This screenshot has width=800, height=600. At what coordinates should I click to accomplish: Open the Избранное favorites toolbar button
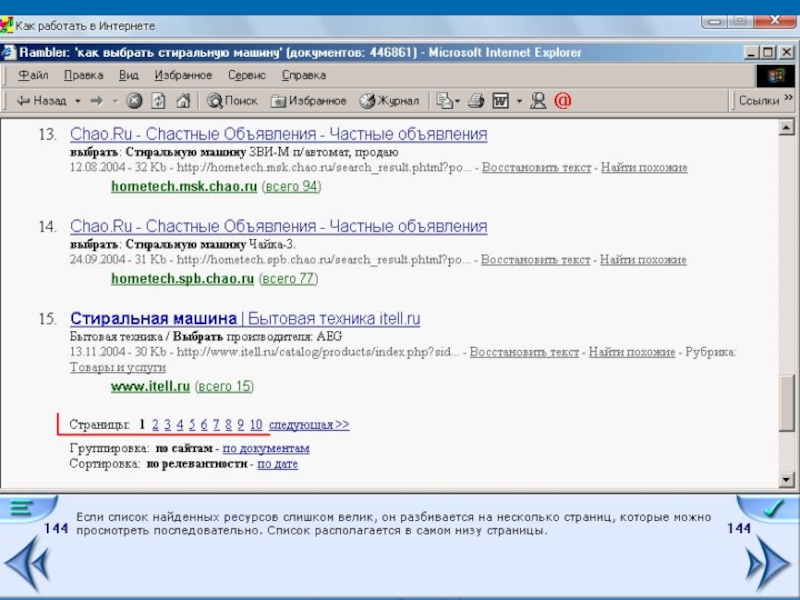pos(309,101)
